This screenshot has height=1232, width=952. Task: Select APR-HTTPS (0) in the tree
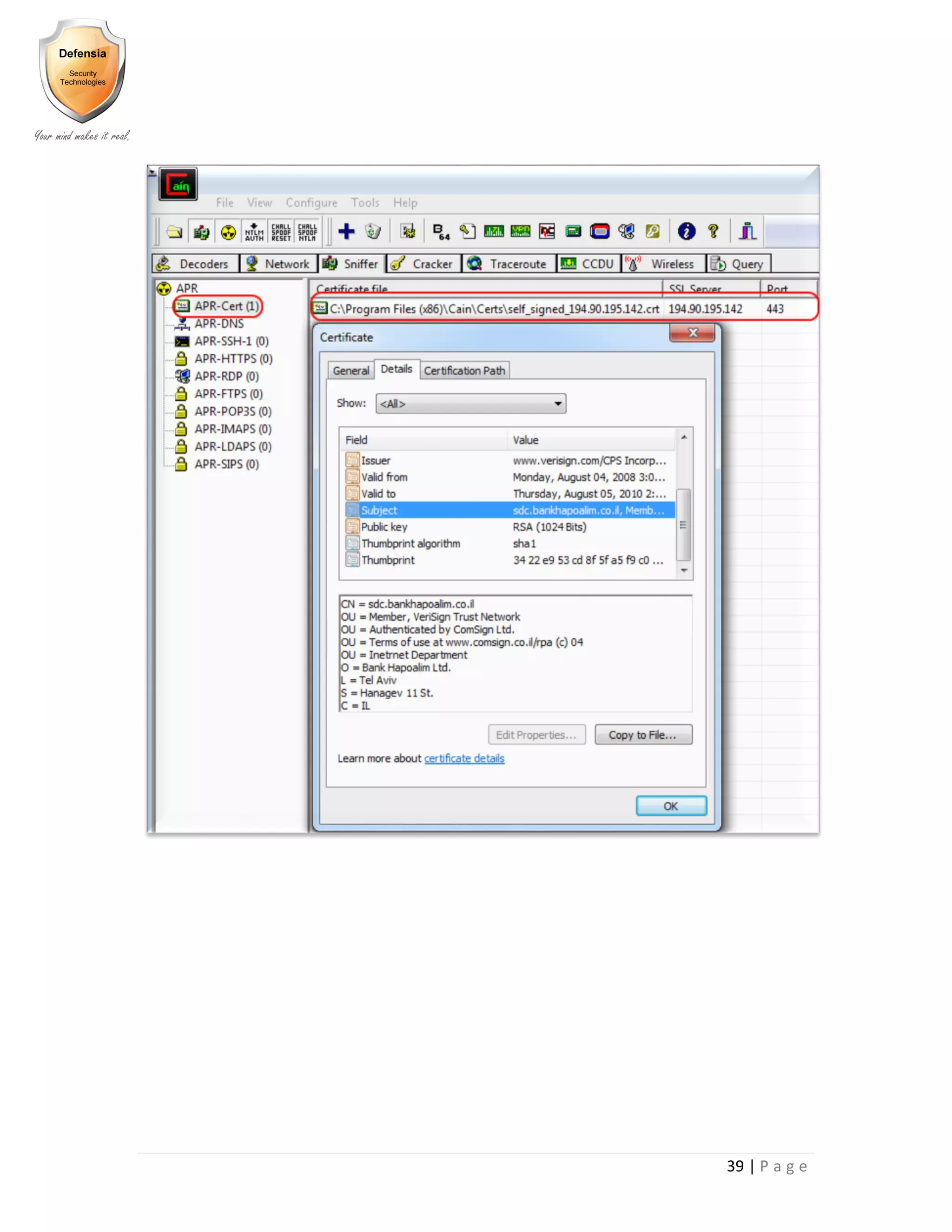pos(233,358)
